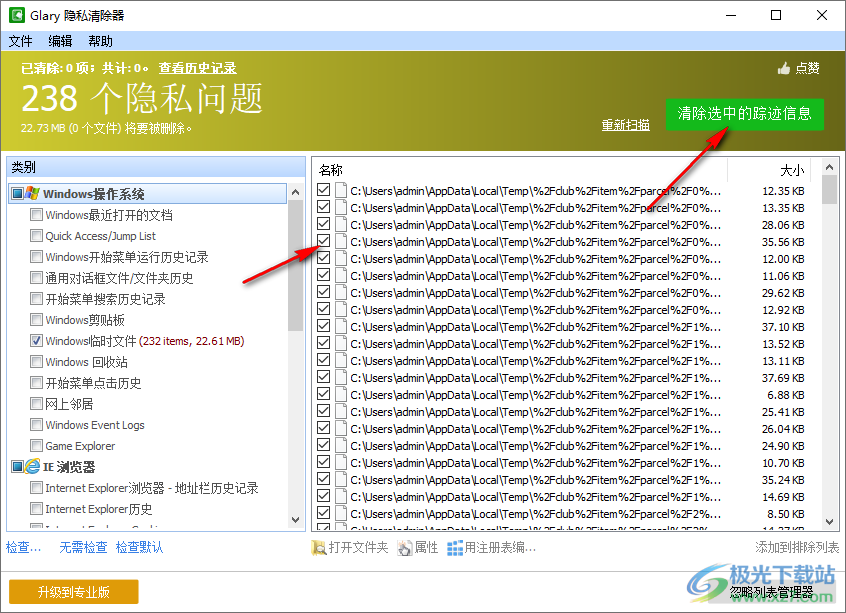The width and height of the screenshot is (846, 613).
Task: Check Internet Explorer address bar history option
Action: [x=36, y=488]
